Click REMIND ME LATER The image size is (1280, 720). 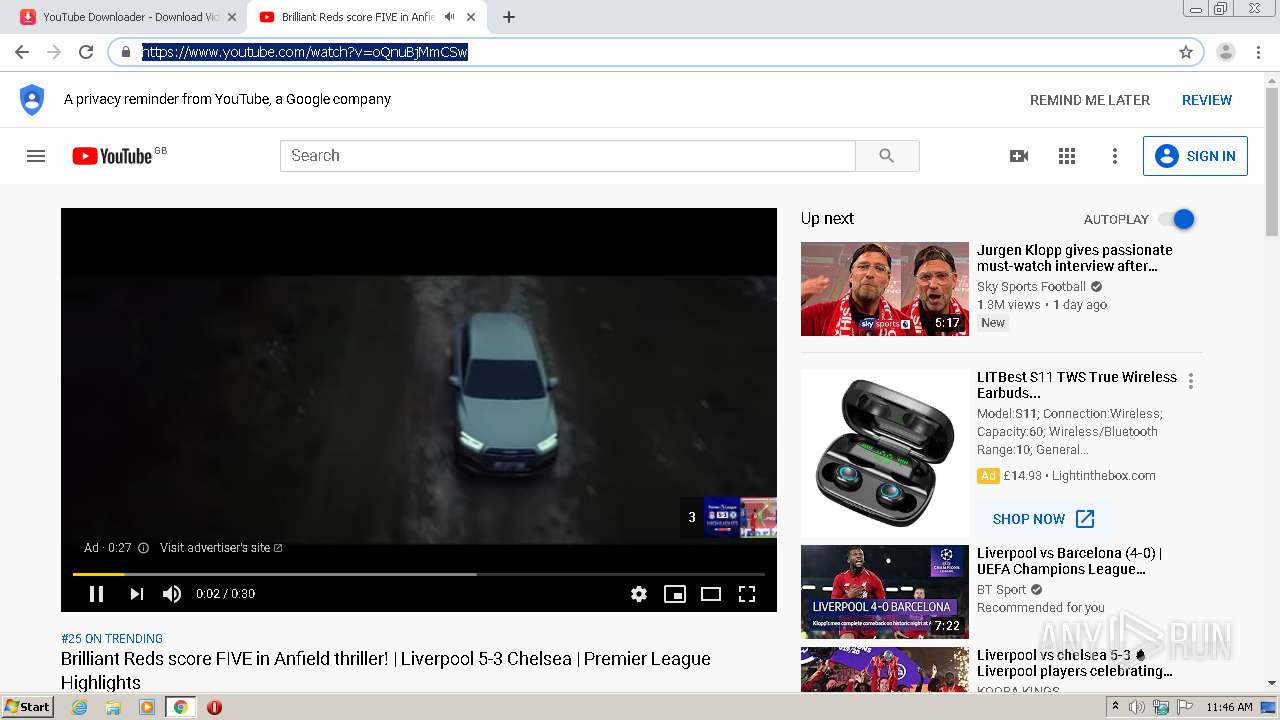point(1090,100)
